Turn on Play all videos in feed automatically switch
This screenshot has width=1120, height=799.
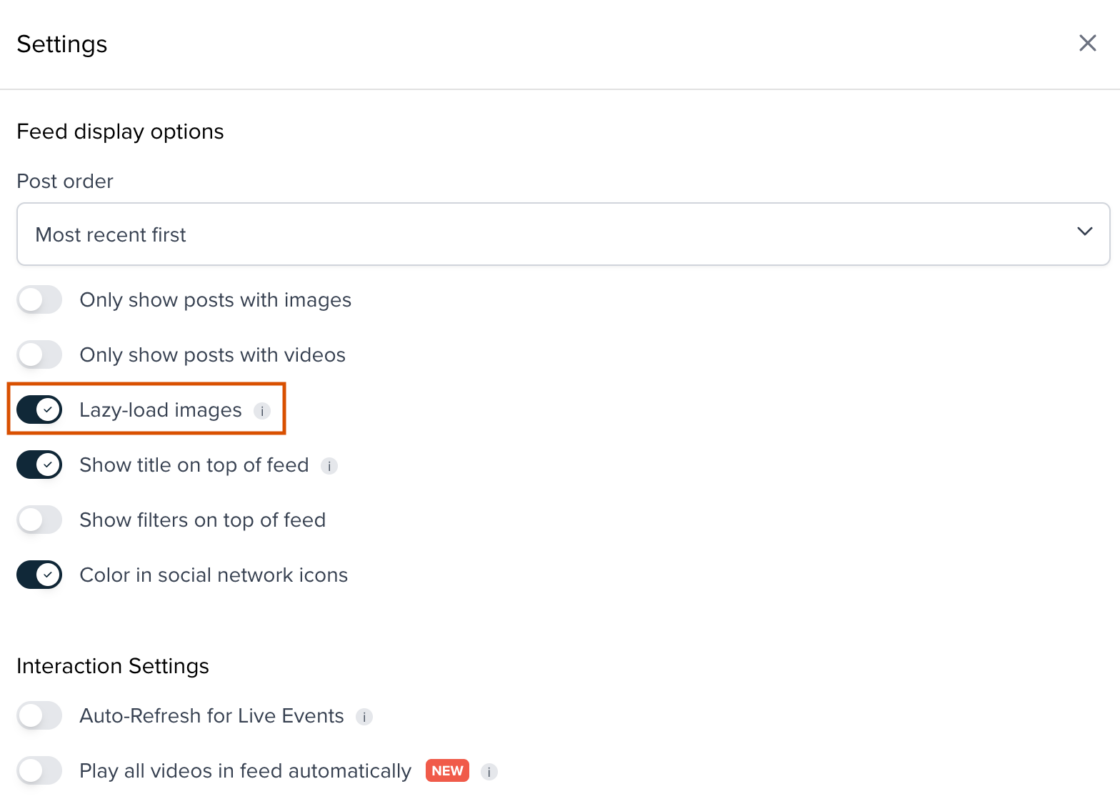click(40, 771)
